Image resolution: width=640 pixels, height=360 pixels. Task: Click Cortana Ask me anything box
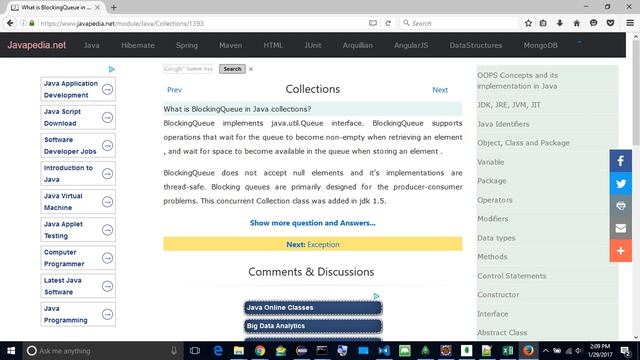click(x=102, y=351)
